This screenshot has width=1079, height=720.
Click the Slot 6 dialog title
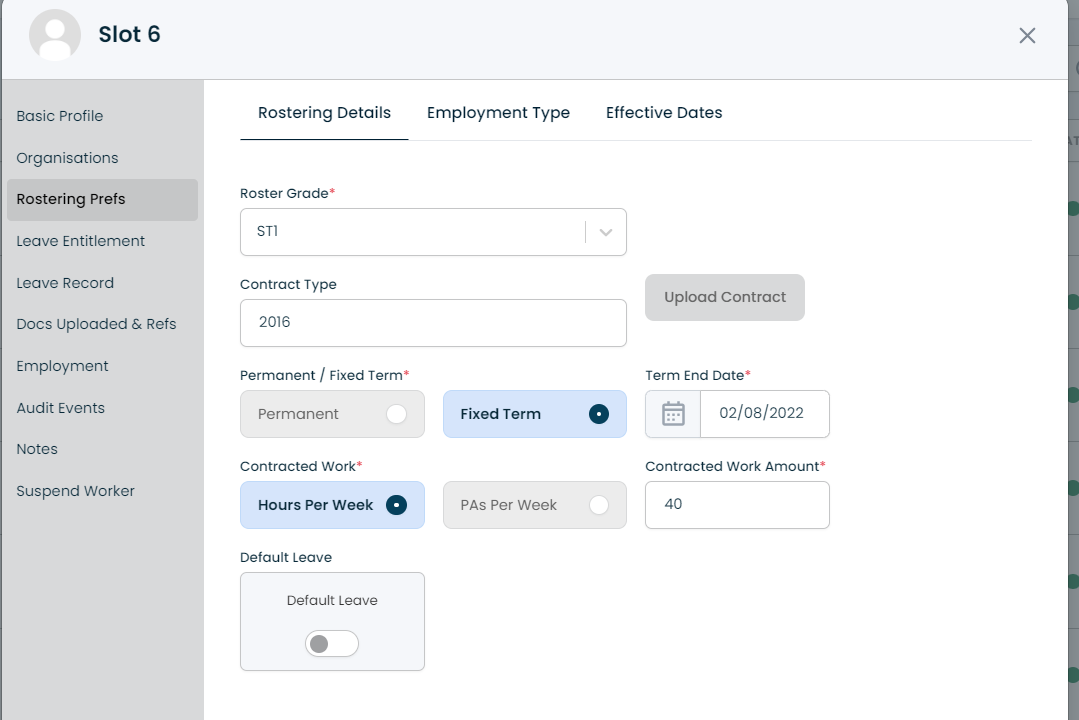129,34
